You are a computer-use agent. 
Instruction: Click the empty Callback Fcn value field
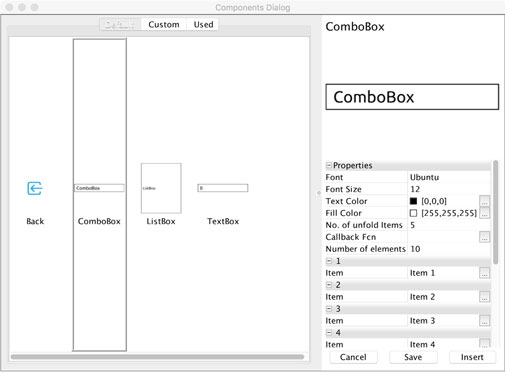(x=443, y=237)
